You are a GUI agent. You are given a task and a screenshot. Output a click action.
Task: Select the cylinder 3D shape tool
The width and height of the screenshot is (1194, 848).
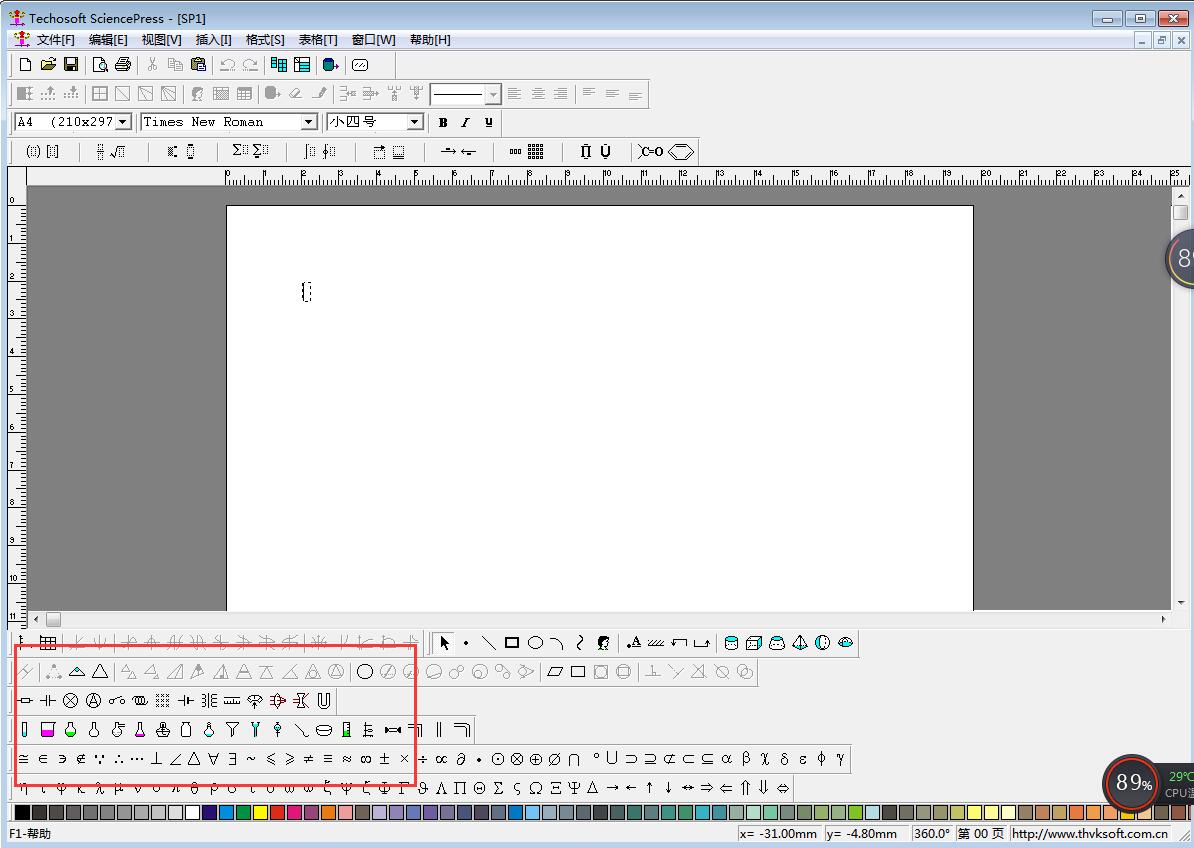click(x=731, y=643)
